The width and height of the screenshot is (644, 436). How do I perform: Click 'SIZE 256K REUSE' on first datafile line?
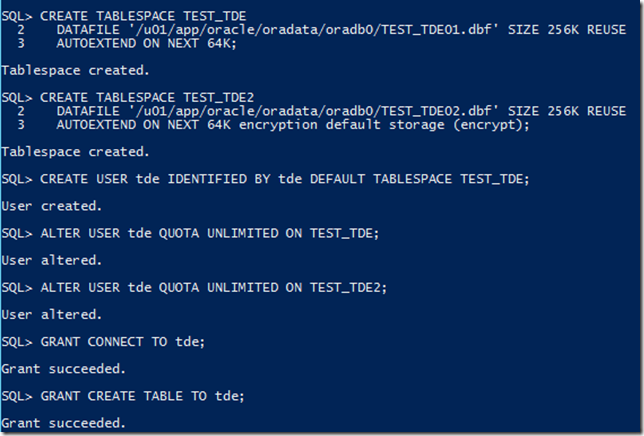pyautogui.click(x=567, y=30)
